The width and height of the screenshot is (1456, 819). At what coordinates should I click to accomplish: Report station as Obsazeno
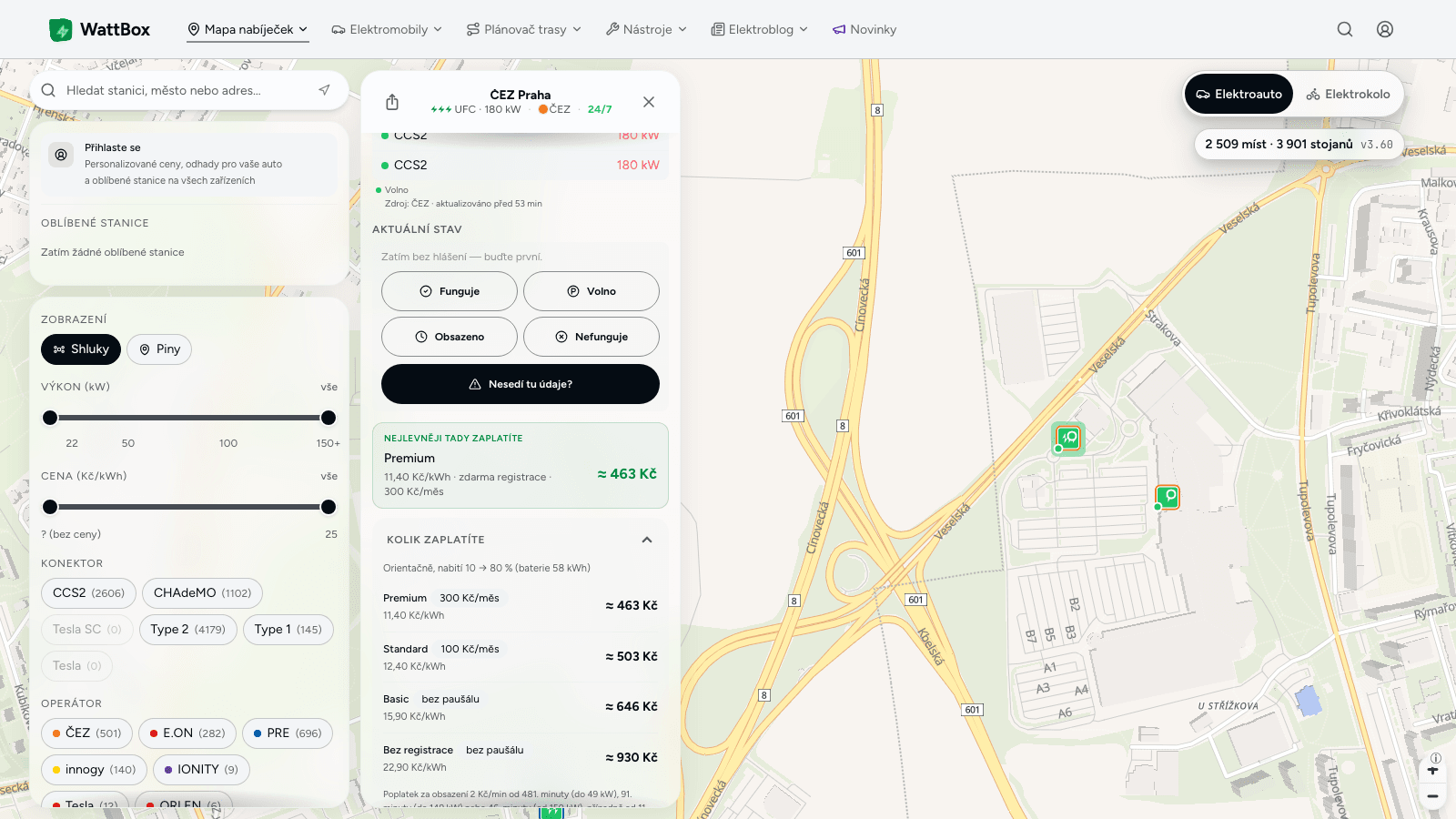click(x=450, y=337)
